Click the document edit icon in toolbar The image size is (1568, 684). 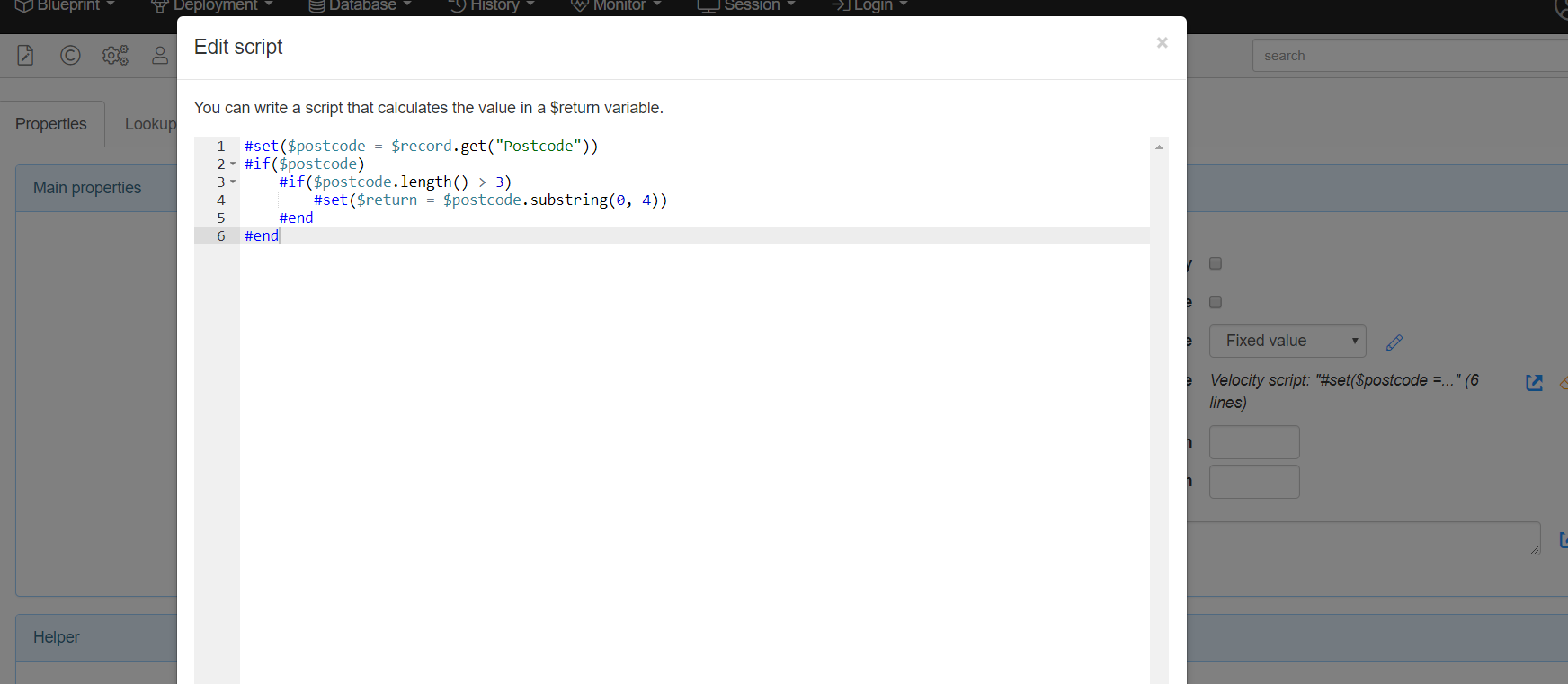click(25, 56)
